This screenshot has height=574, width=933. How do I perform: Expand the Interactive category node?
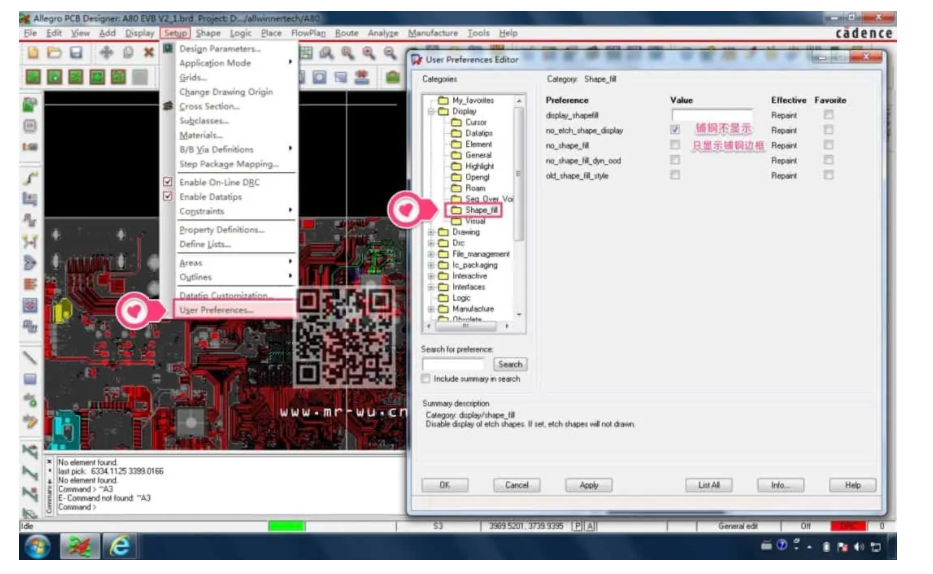[x=431, y=276]
